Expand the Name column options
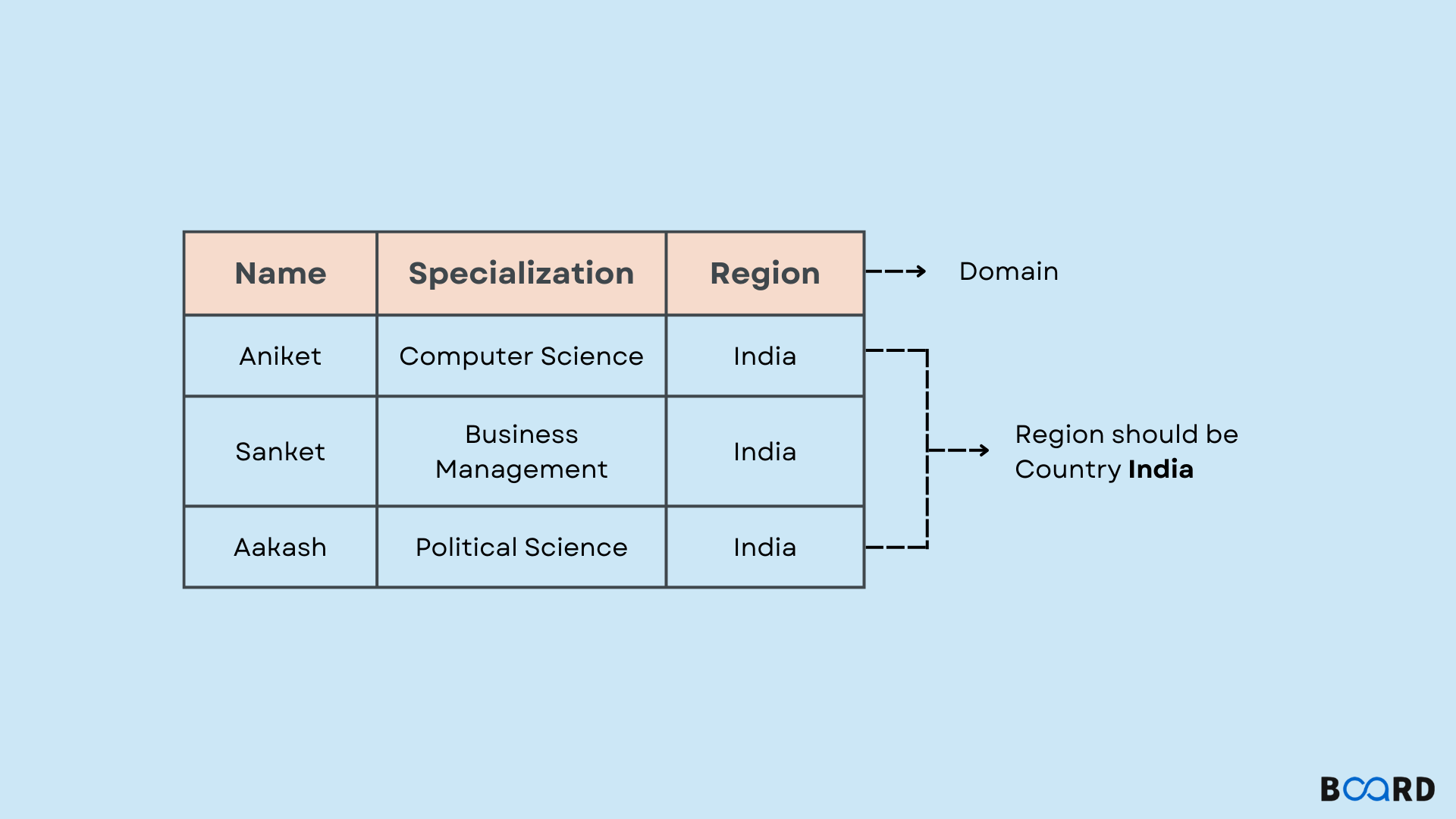The image size is (1456, 819). pos(281,273)
